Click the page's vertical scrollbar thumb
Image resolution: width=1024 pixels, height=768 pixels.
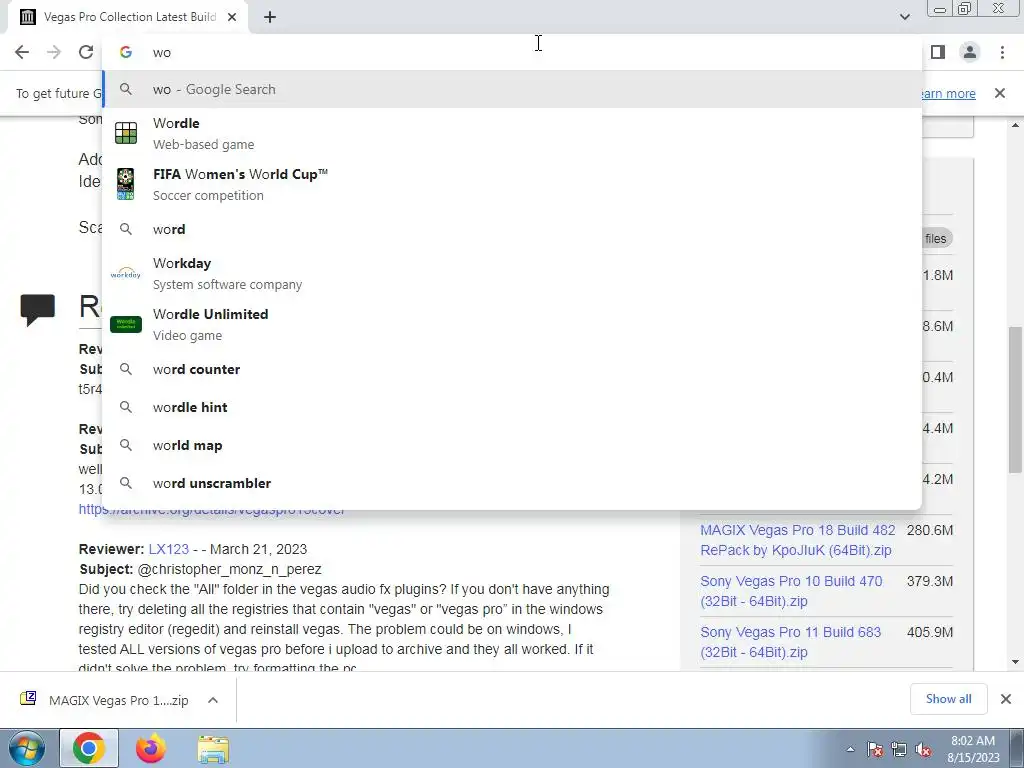point(1016,400)
